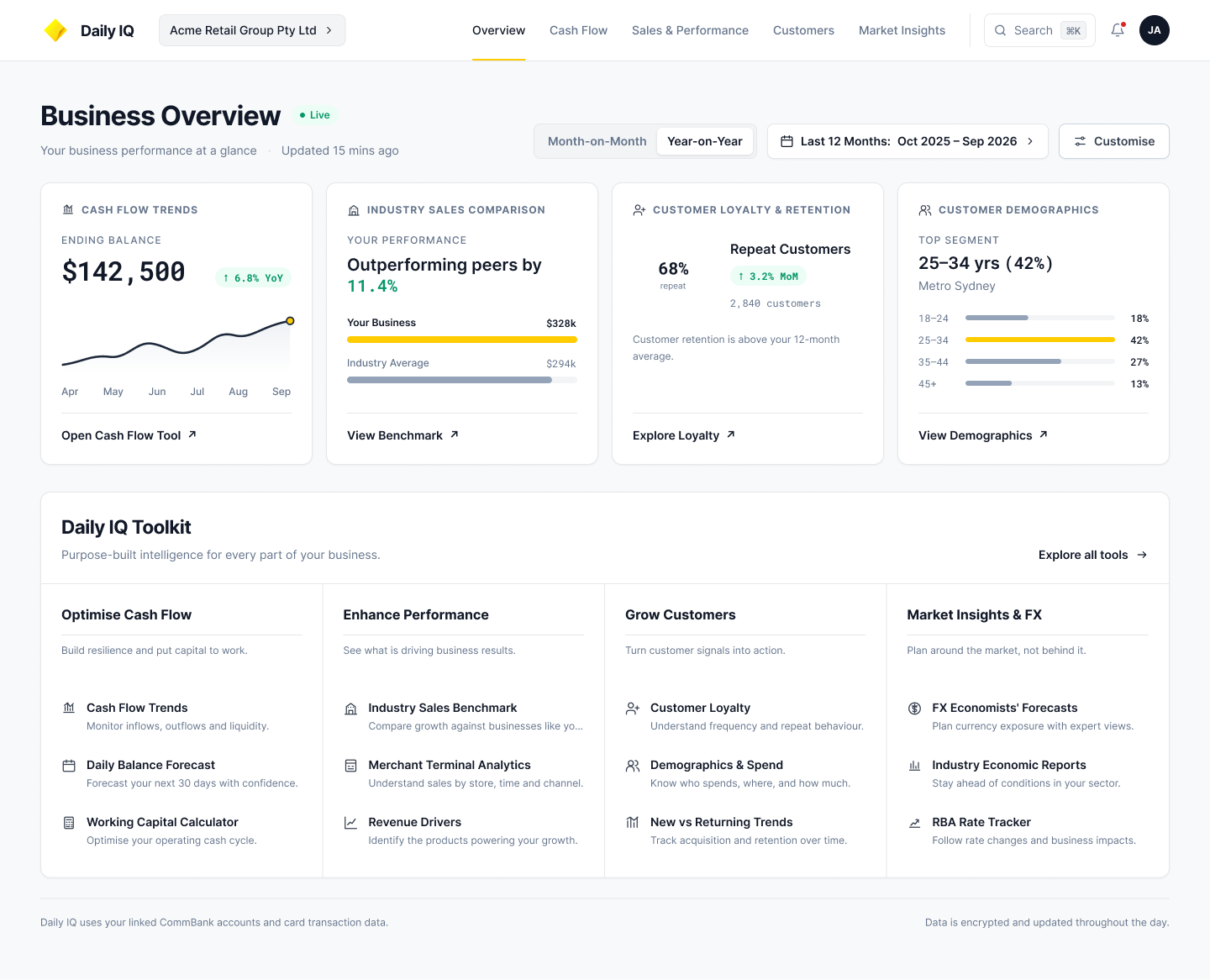
Task: Click the Explore Loyalty link
Action: (684, 435)
